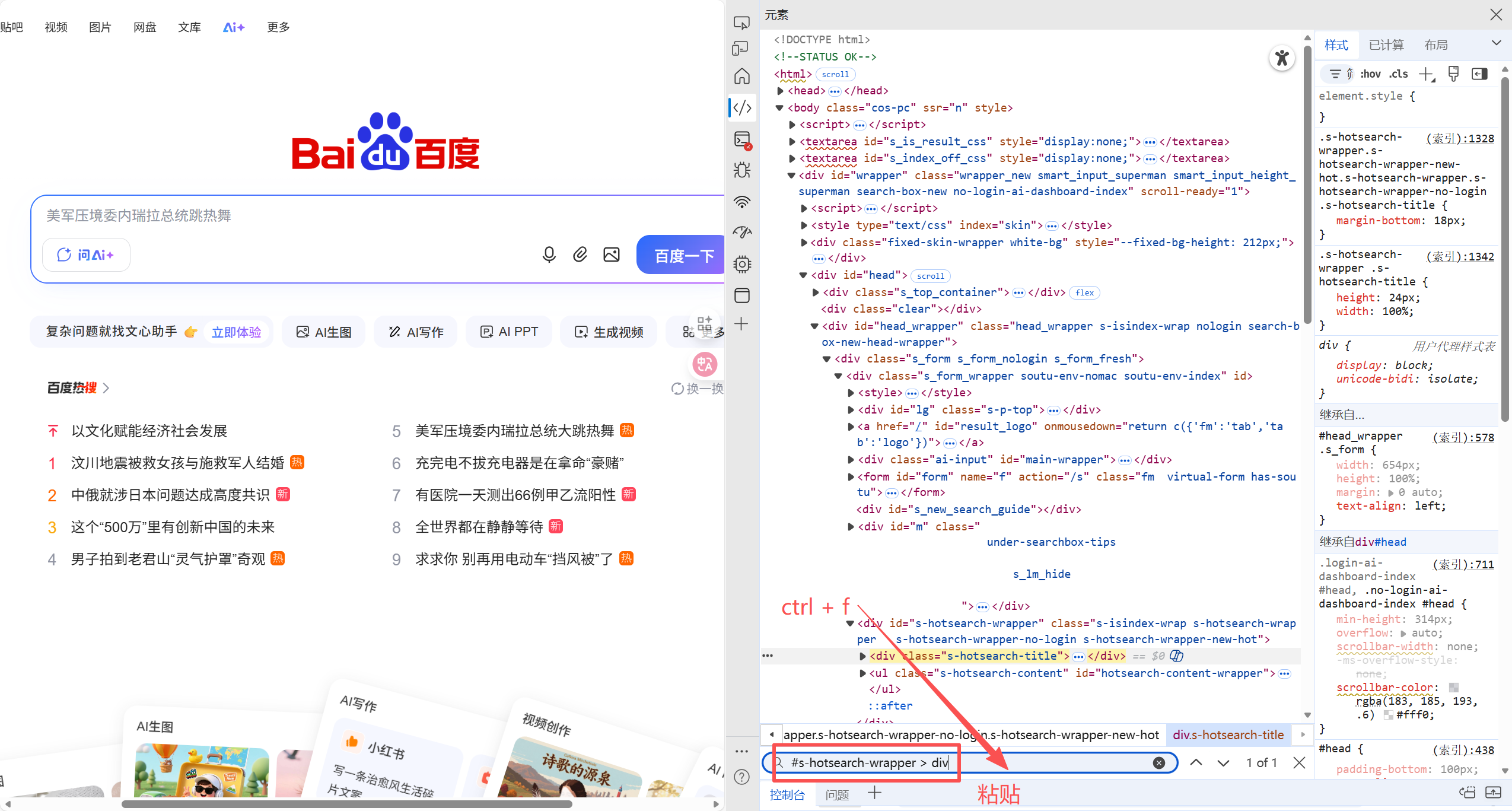This screenshot has height=811, width=1512.
Task: Click the scrollbar-color swatch in styles
Action: 1453,688
